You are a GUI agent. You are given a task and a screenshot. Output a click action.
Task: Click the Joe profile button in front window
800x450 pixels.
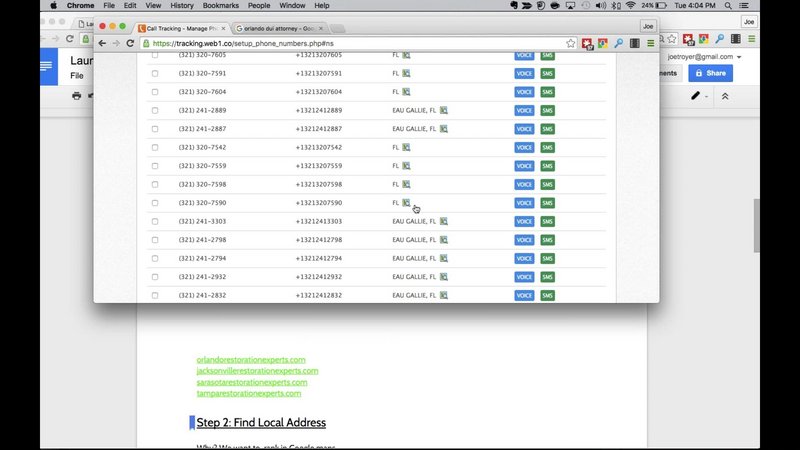pyautogui.click(x=648, y=26)
